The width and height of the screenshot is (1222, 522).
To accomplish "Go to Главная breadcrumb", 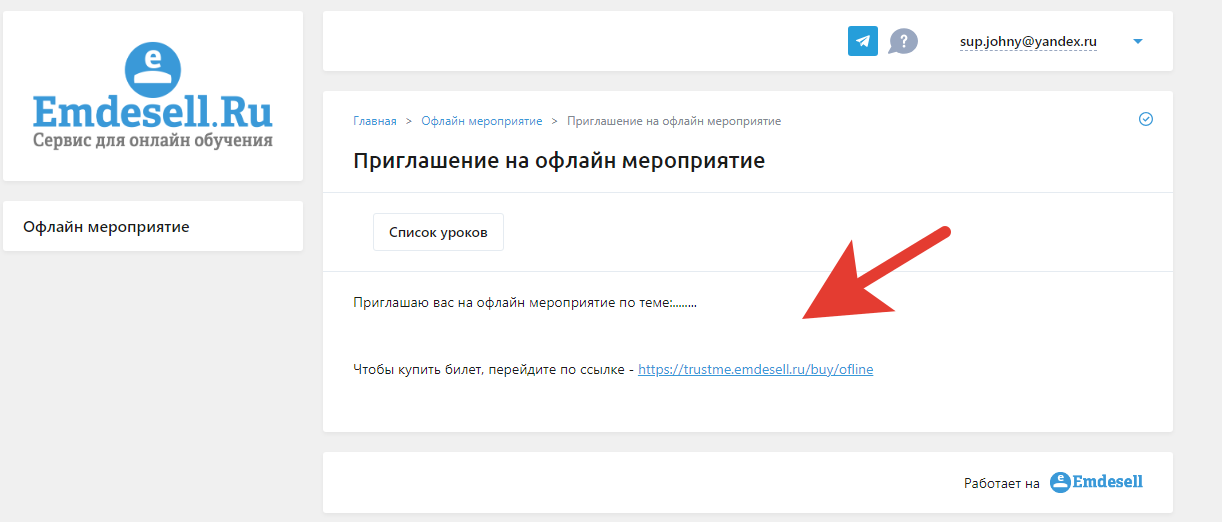I will (x=375, y=121).
